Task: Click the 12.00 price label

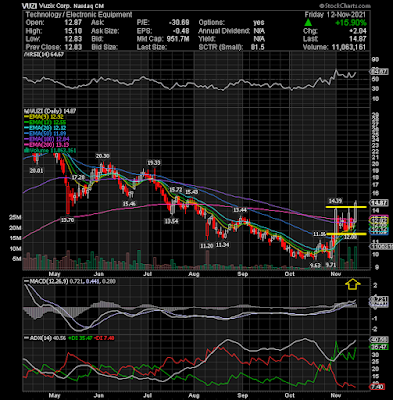Action: 350,237
